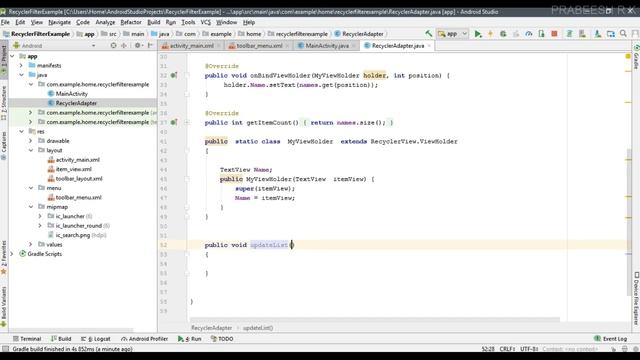
Task: Click override gutter icon beside getItemCount
Action: 174,122
